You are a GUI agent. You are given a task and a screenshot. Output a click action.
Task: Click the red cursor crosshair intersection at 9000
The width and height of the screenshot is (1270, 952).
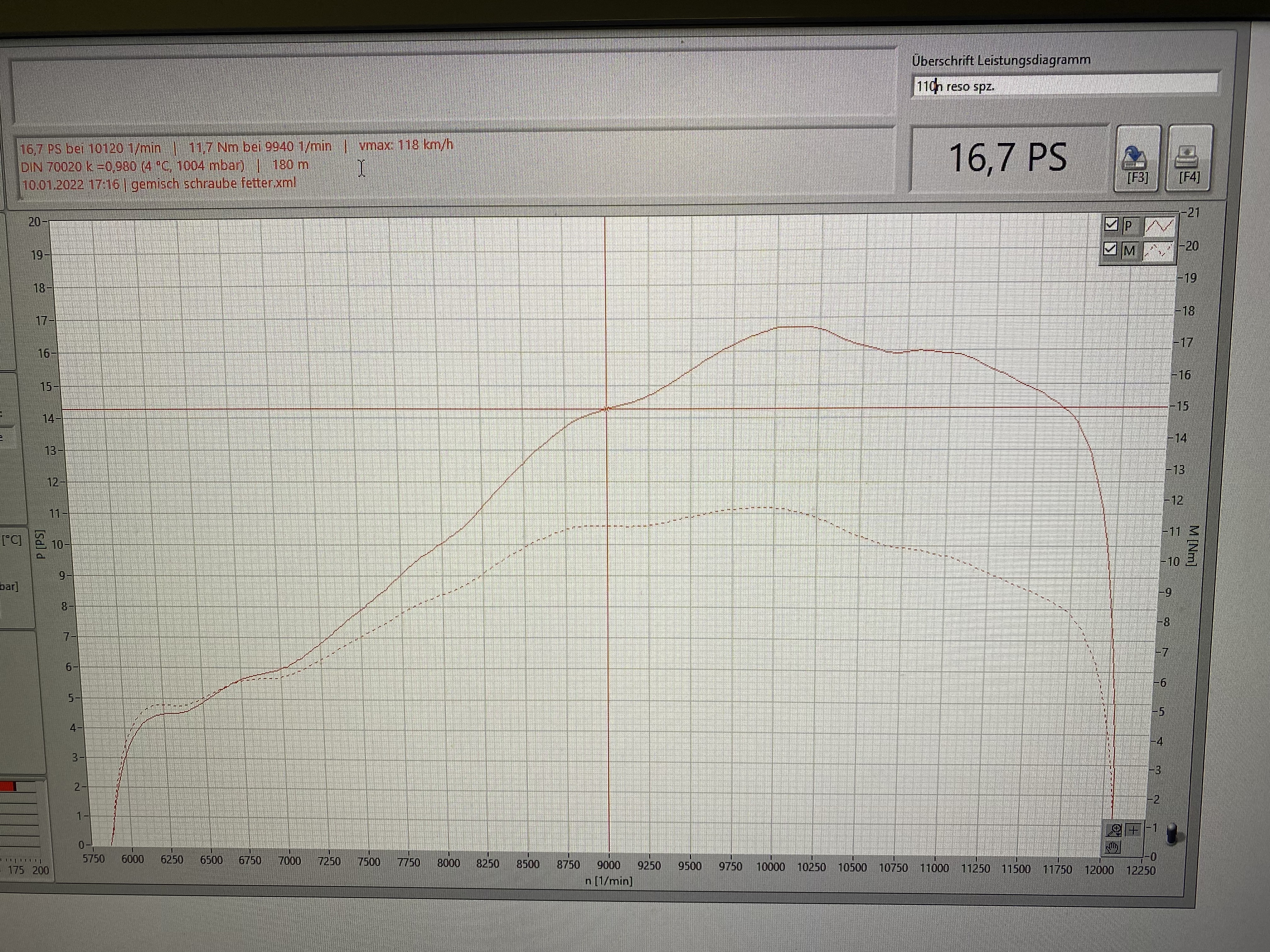pyautogui.click(x=608, y=409)
